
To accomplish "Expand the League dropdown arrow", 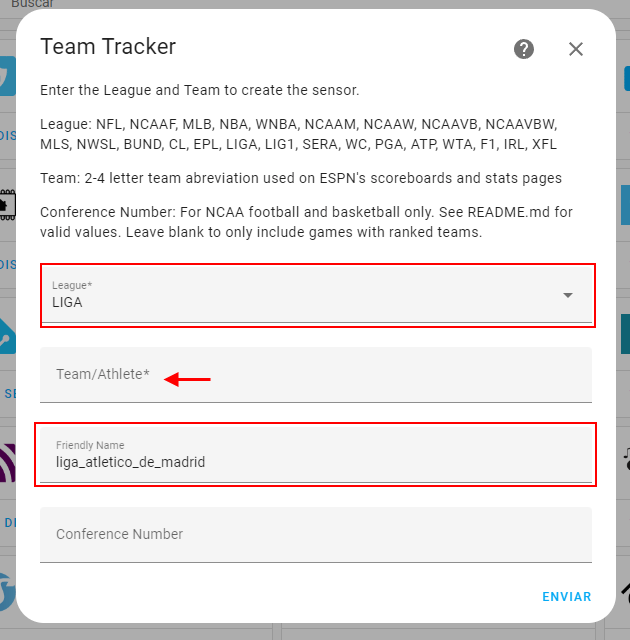I will coord(568,295).
